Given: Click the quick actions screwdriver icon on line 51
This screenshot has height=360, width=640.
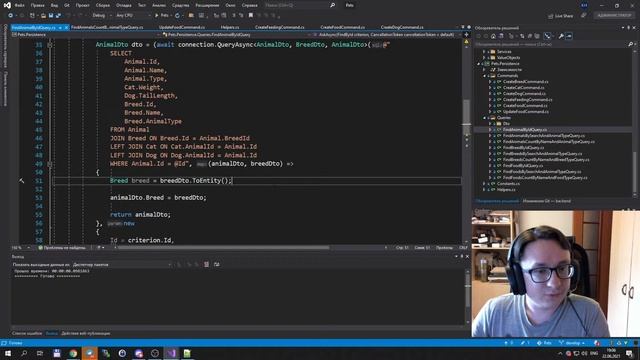Looking at the screenshot, I should [x=21, y=180].
